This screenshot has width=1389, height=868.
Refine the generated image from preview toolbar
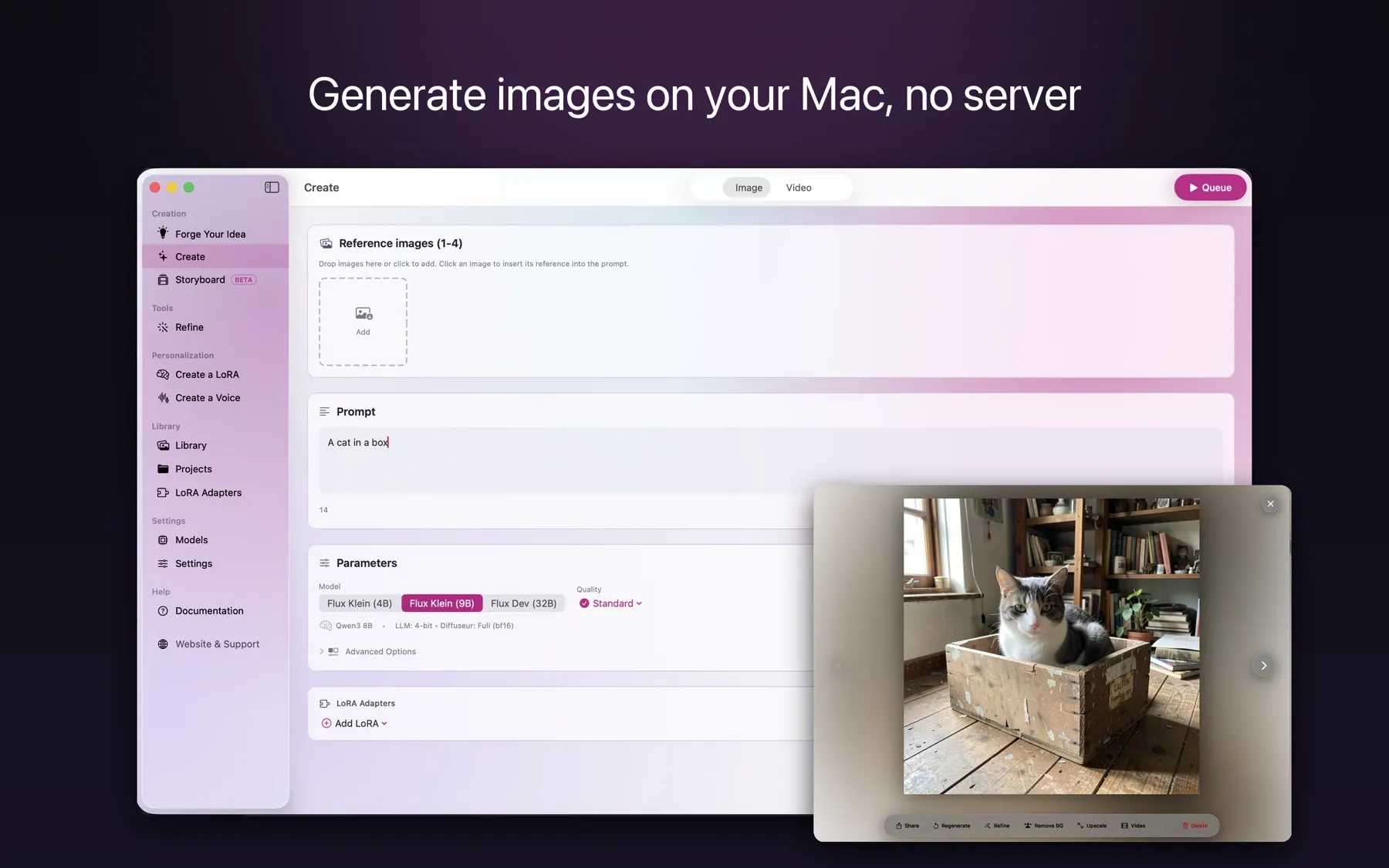997,826
